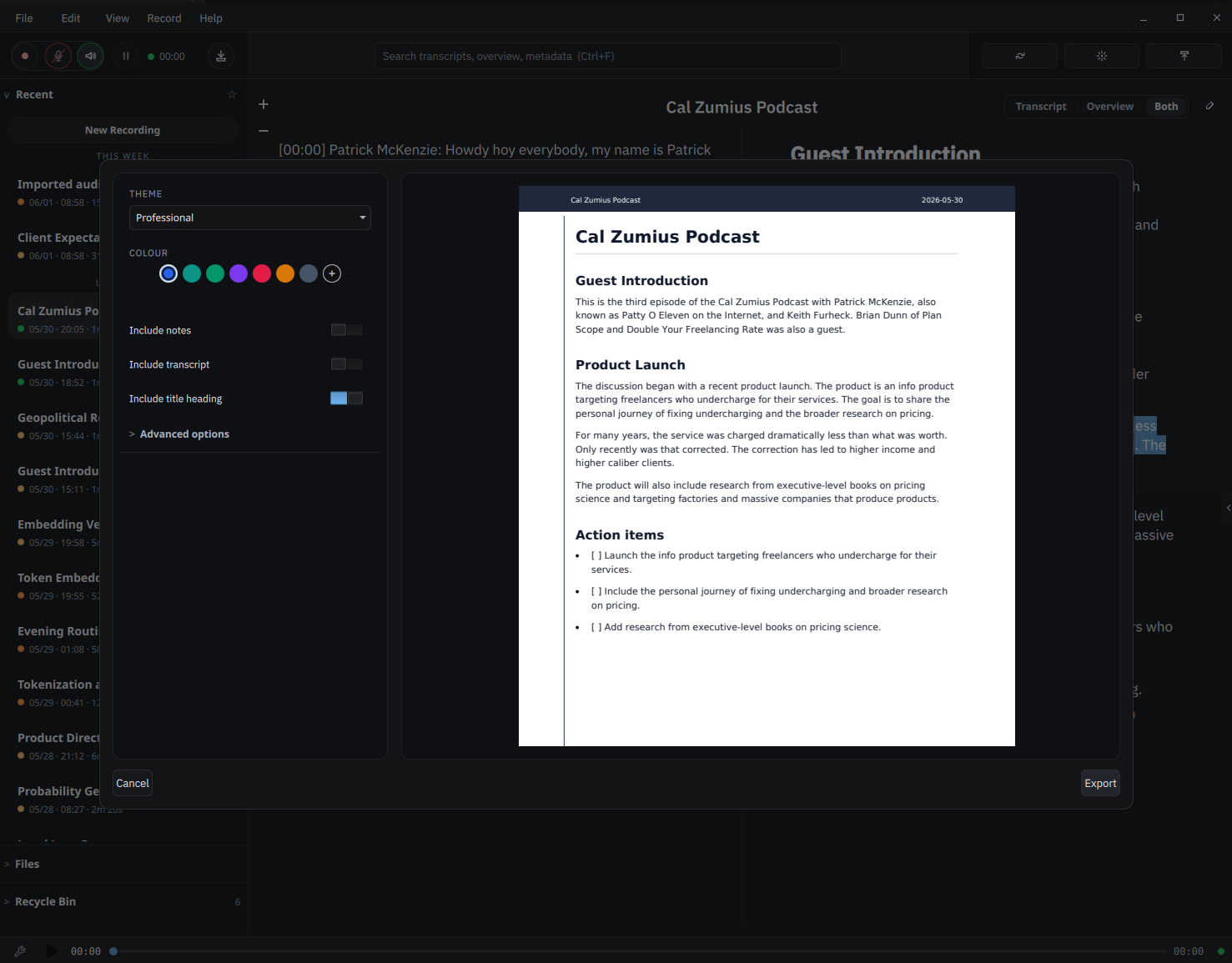Open the View menu

[118, 18]
